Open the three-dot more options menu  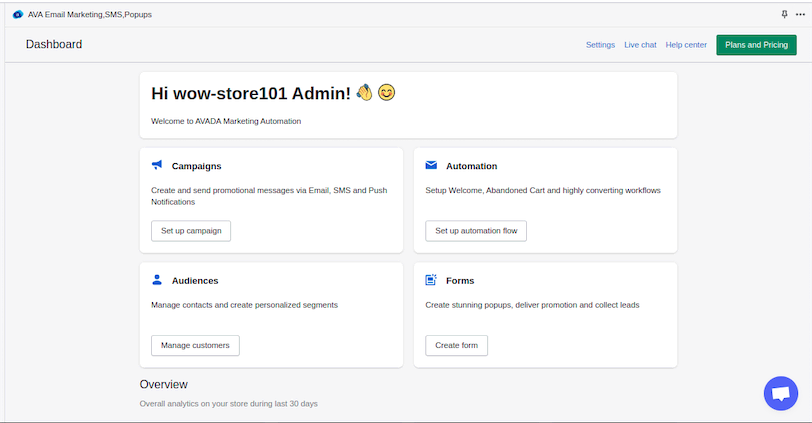pyautogui.click(x=800, y=14)
